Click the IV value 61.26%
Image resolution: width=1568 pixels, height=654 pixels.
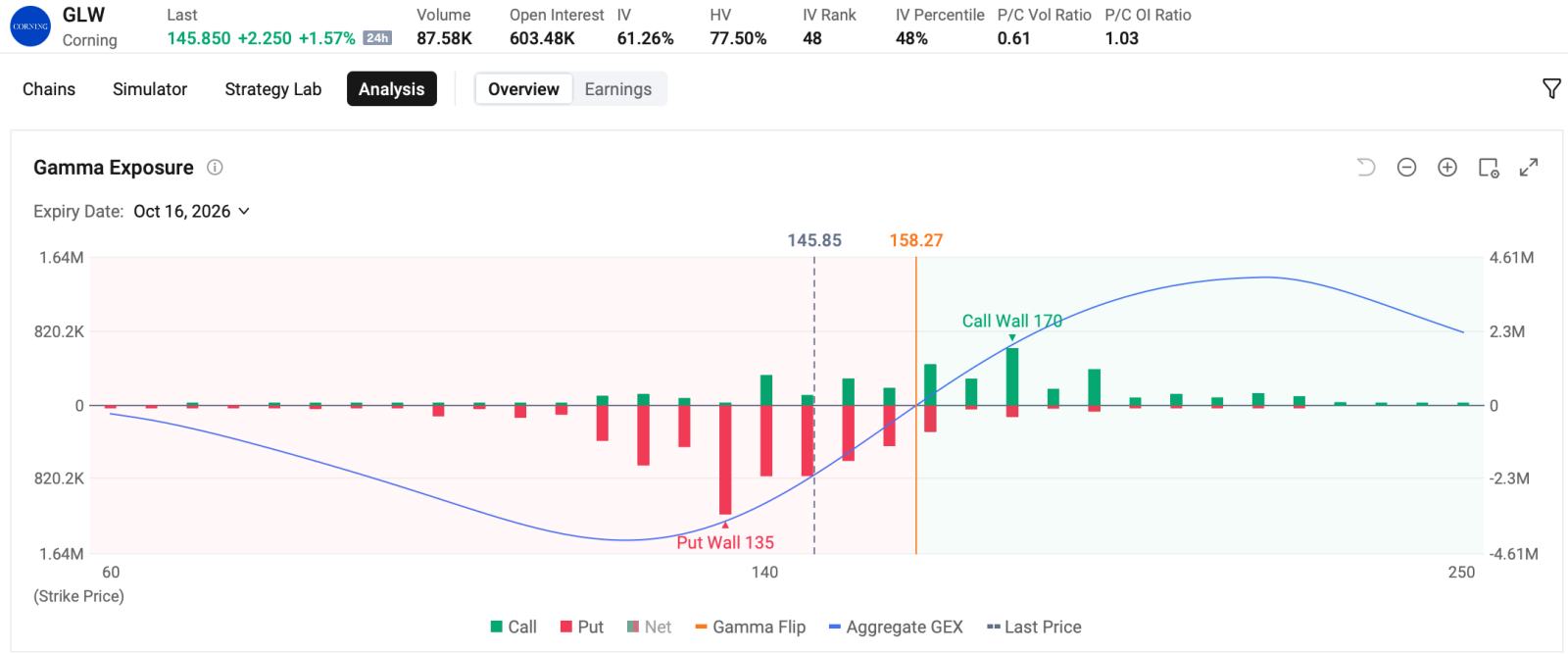click(645, 38)
